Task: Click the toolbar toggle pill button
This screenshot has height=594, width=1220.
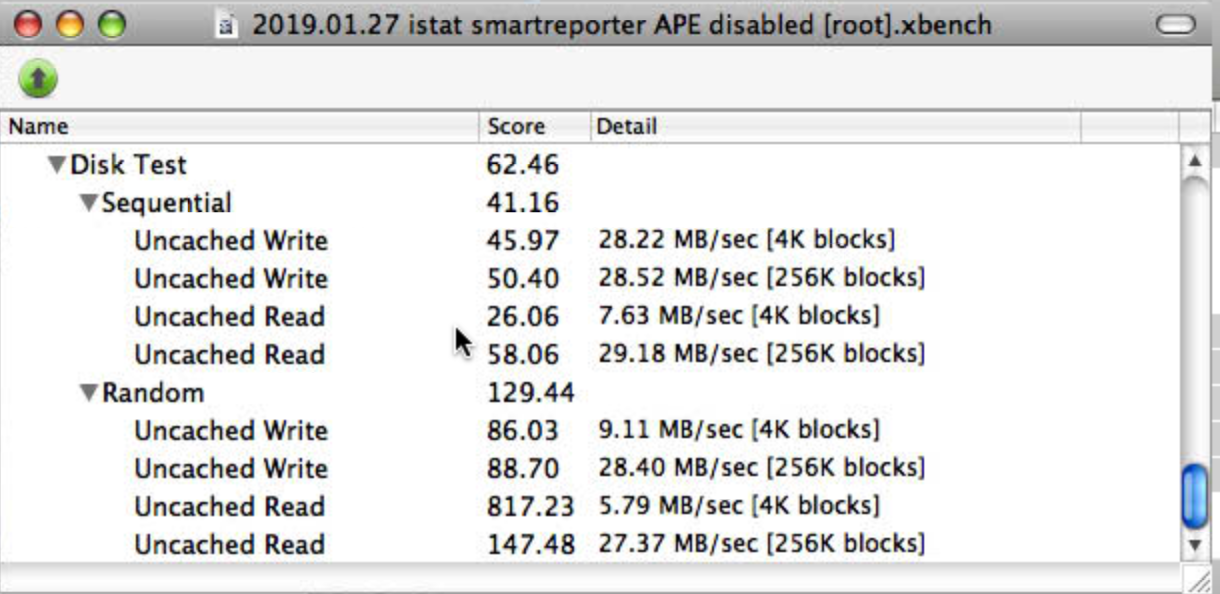Action: (x=1175, y=25)
